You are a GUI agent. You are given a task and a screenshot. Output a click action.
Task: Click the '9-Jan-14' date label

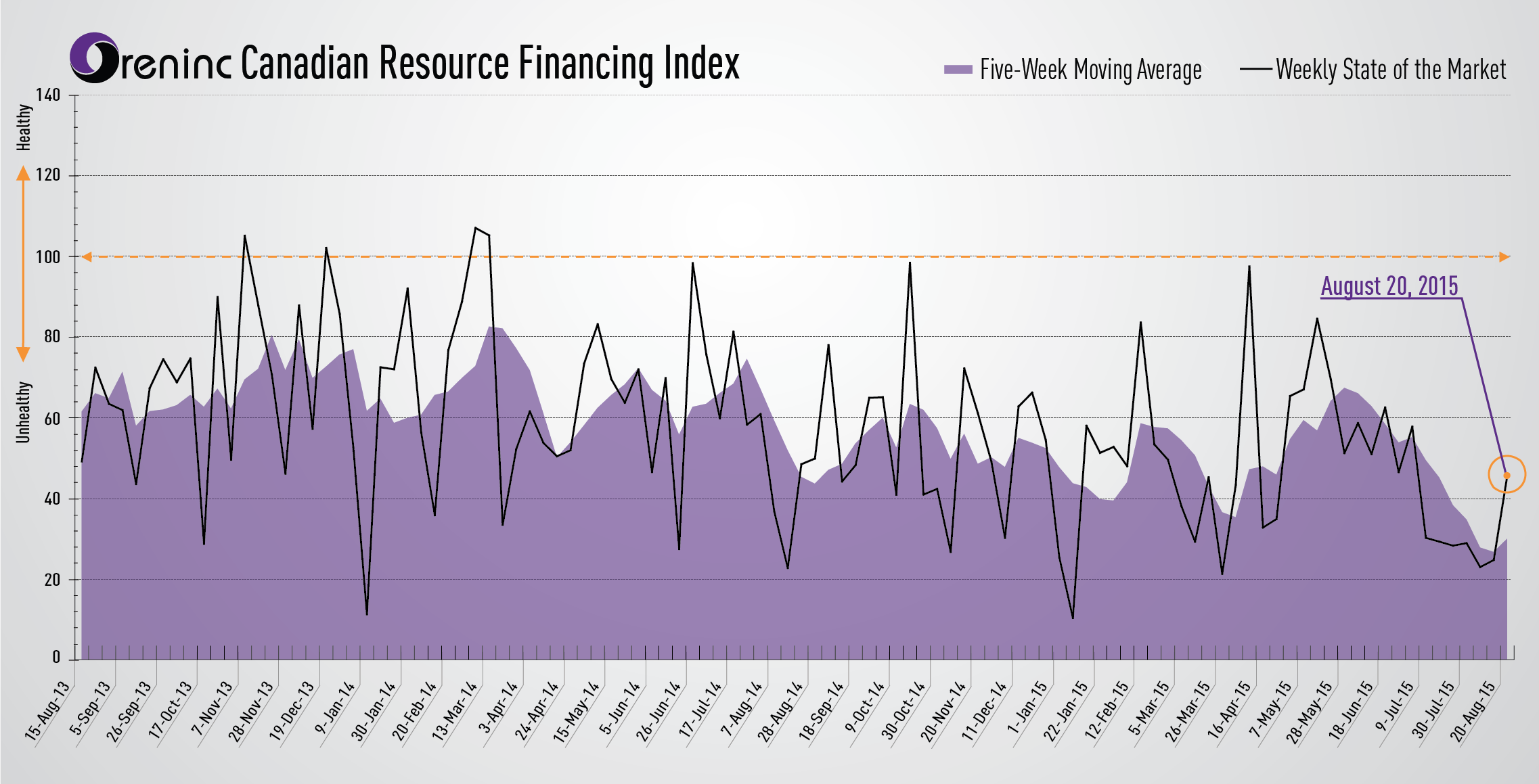(334, 708)
